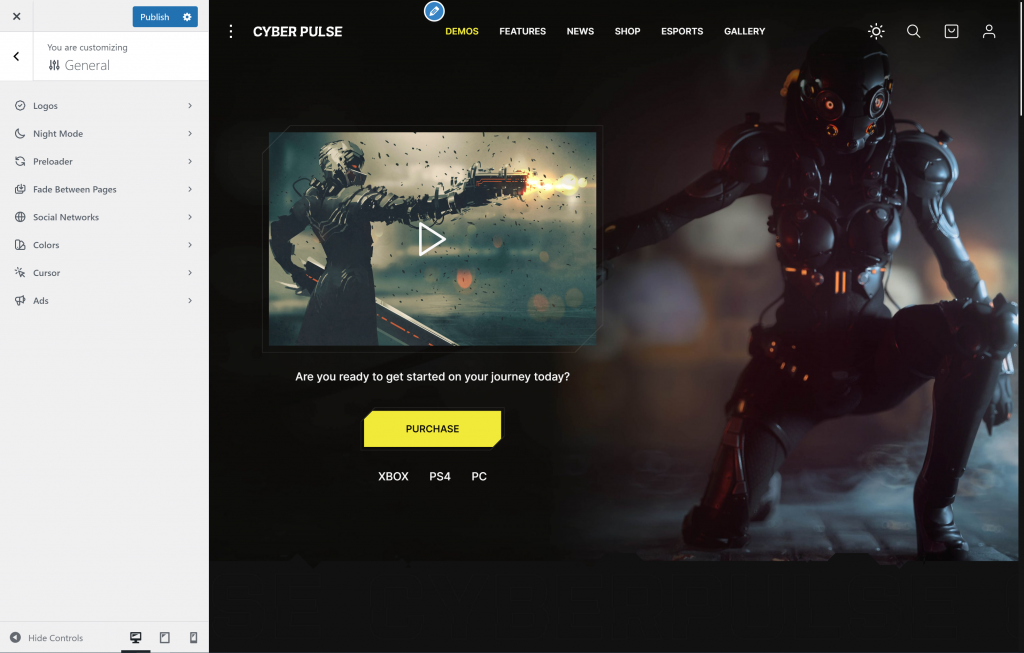Viewport: 1024px width, 653px height.
Task: Open the GALLERY menu item
Action: click(x=744, y=31)
